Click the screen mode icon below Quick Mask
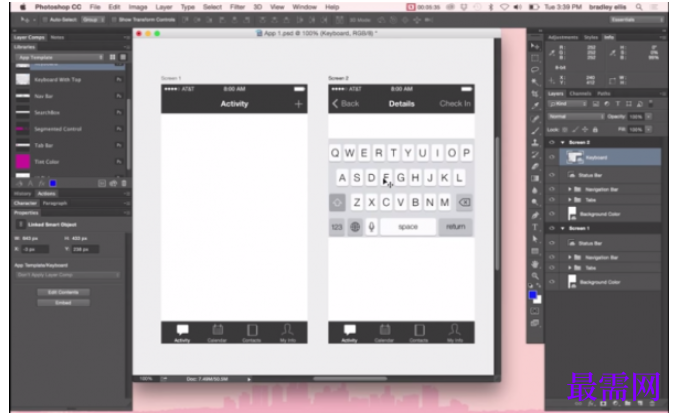This screenshot has height=418, width=679. coord(535,323)
